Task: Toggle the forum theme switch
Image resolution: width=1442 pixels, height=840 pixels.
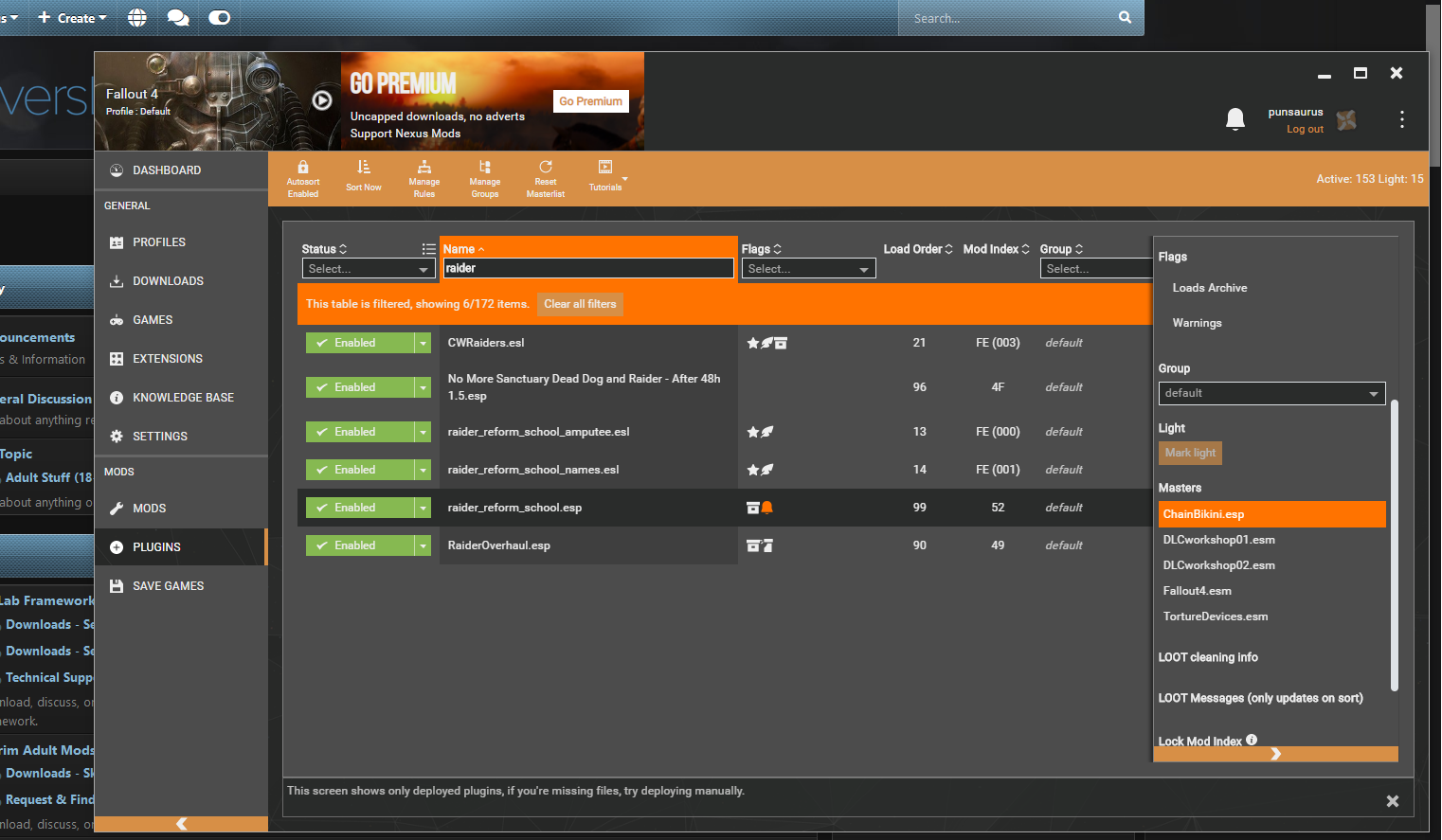Action: click(219, 18)
